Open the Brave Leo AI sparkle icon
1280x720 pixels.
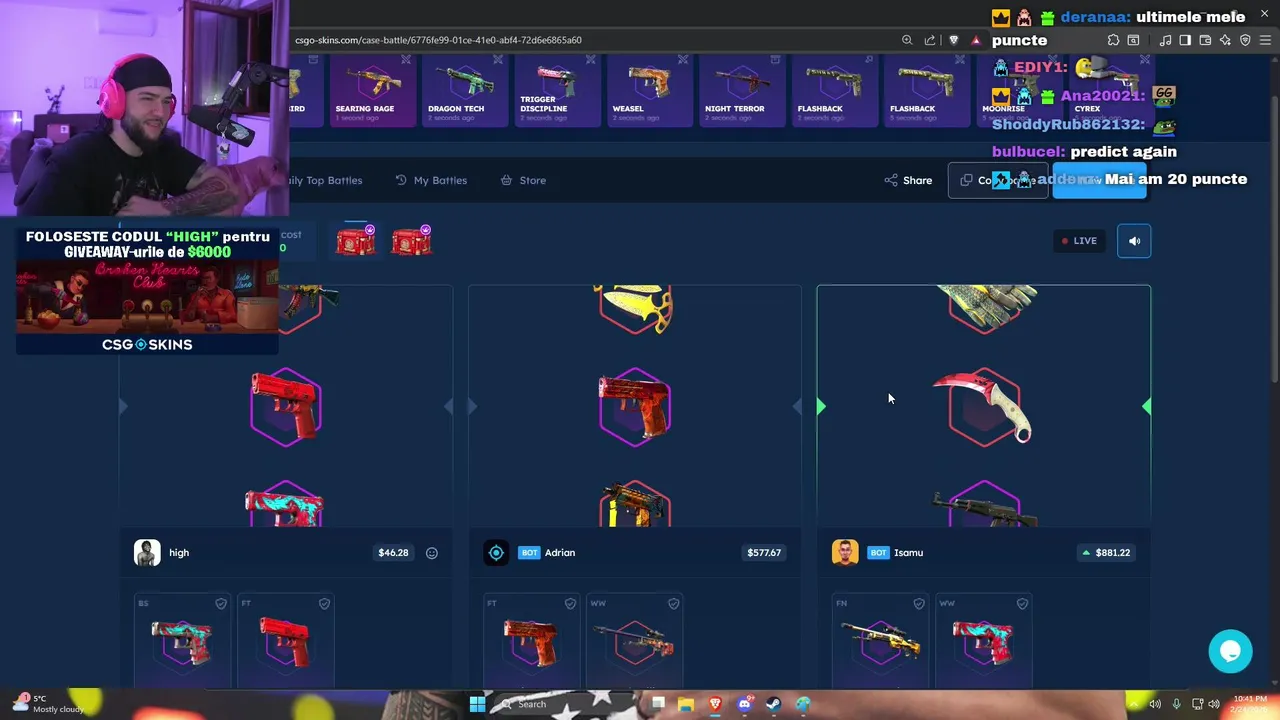[1225, 40]
